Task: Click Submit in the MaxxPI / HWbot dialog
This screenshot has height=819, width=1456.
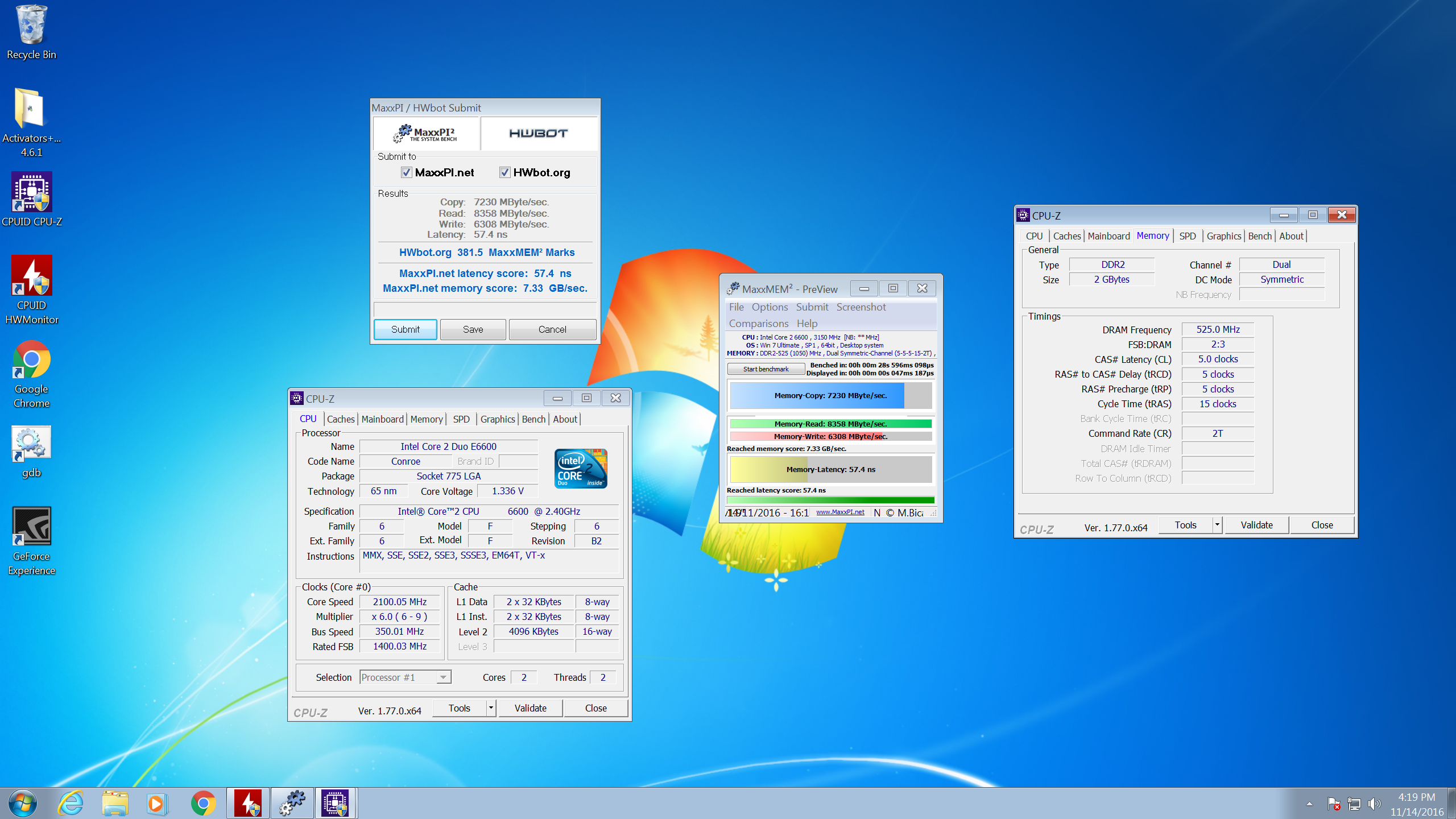Action: pos(405,329)
